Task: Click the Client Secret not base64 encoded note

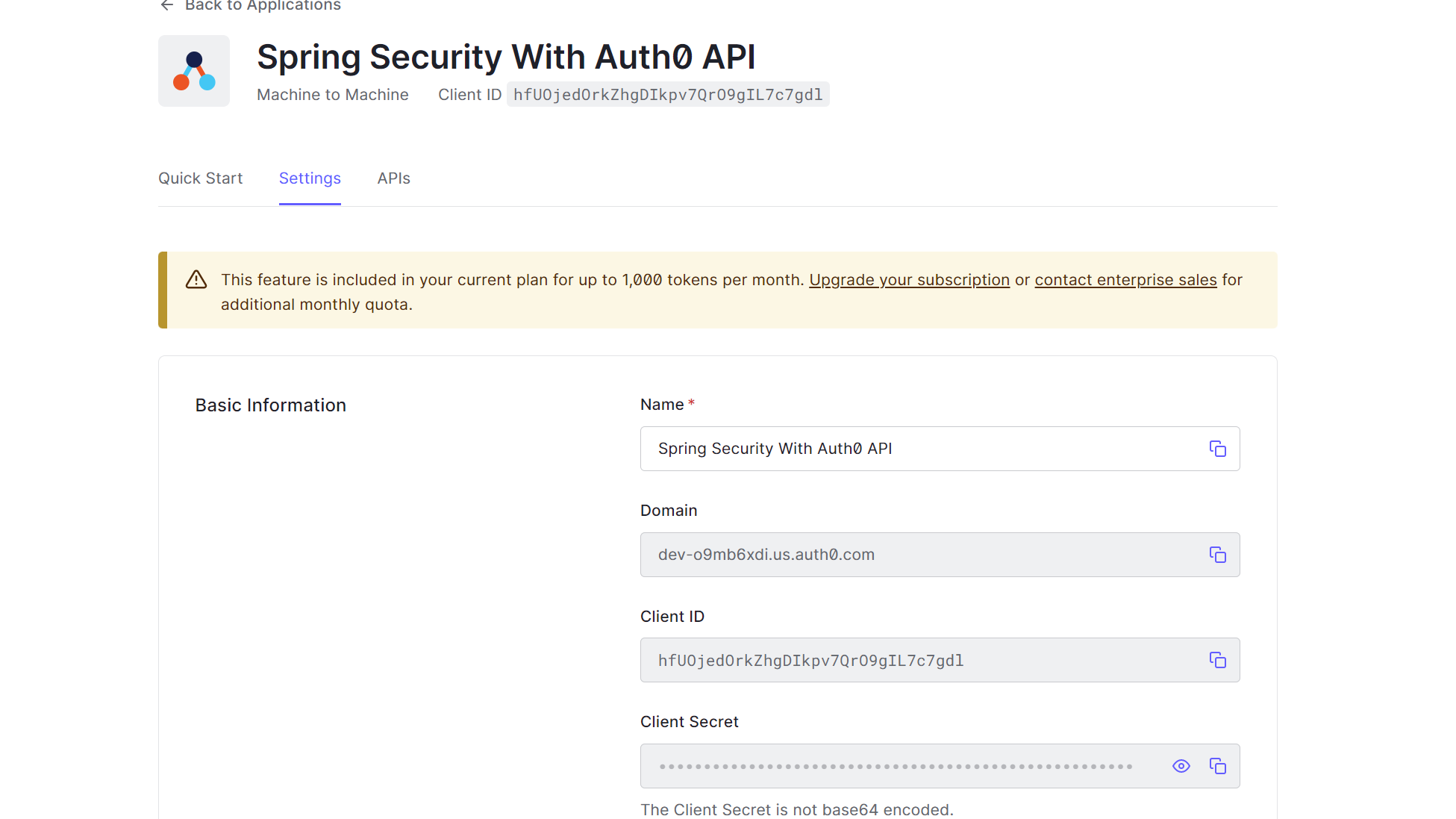Action: pos(797,810)
